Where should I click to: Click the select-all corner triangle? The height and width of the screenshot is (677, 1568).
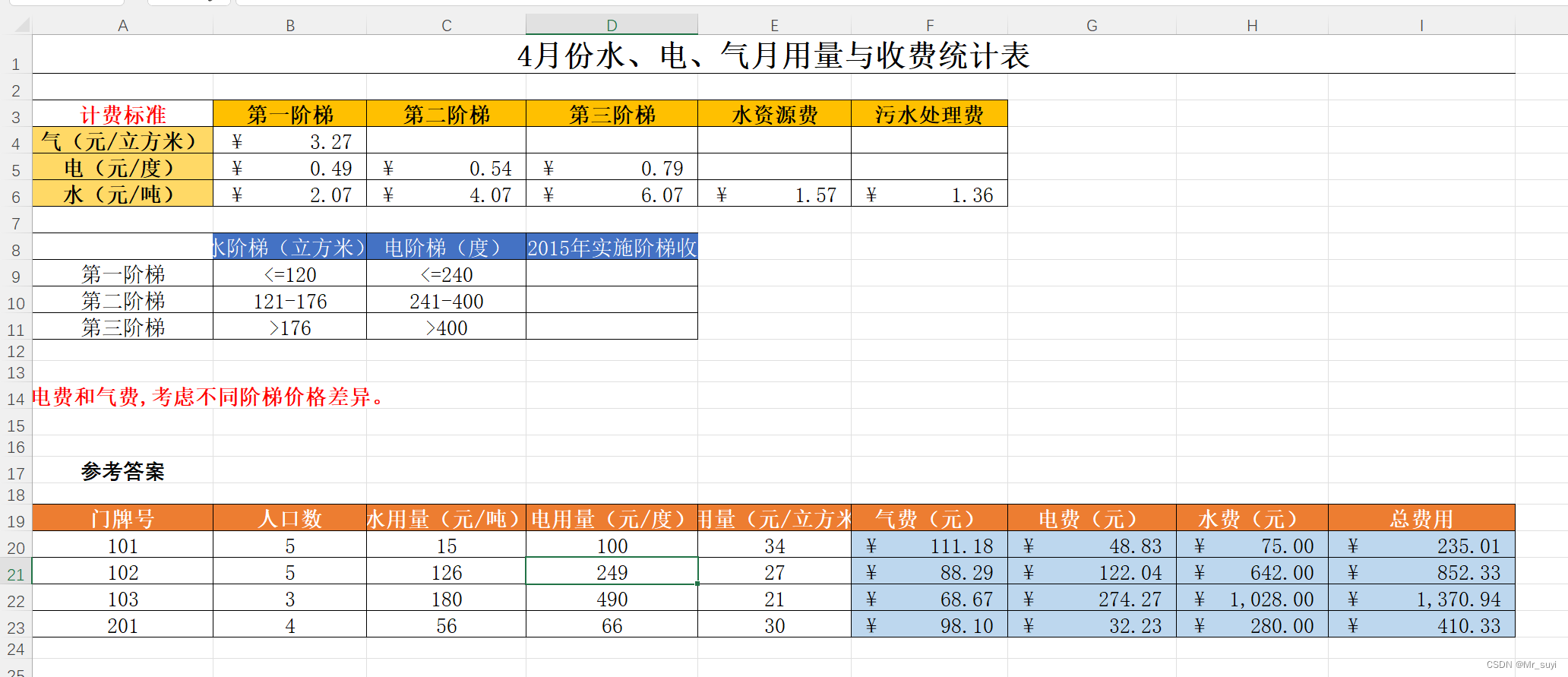[x=22, y=25]
